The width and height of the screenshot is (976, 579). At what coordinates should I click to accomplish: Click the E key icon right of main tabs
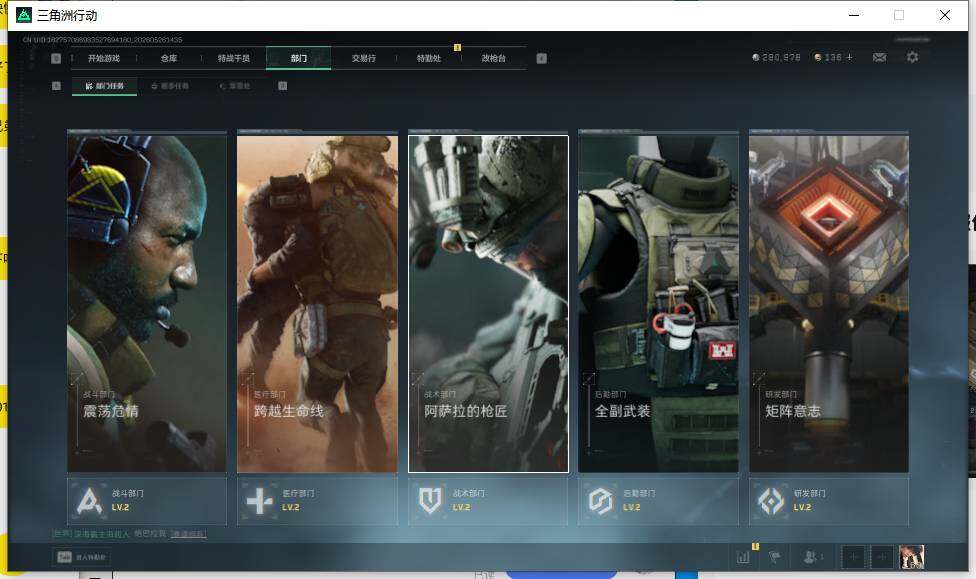point(542,59)
